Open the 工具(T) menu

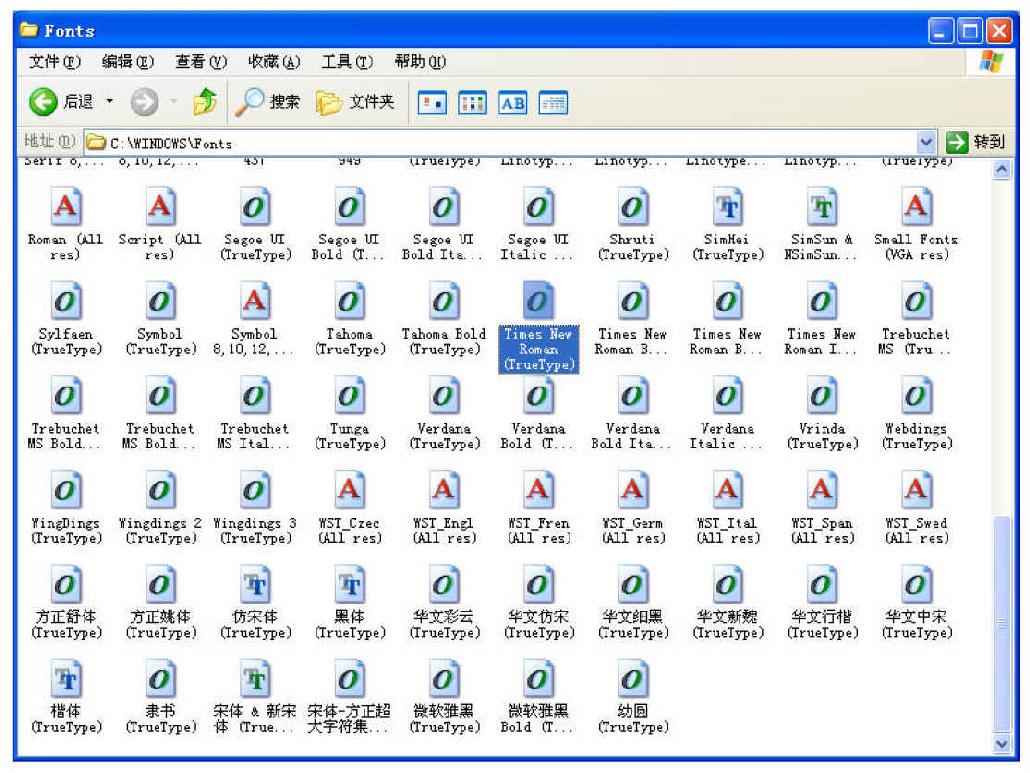(x=347, y=62)
